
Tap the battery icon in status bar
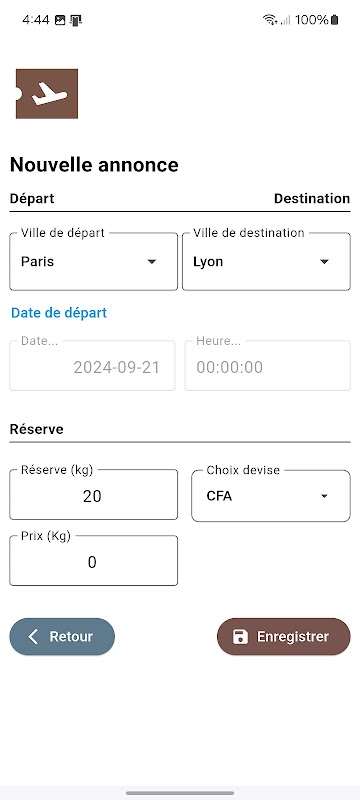click(335, 20)
